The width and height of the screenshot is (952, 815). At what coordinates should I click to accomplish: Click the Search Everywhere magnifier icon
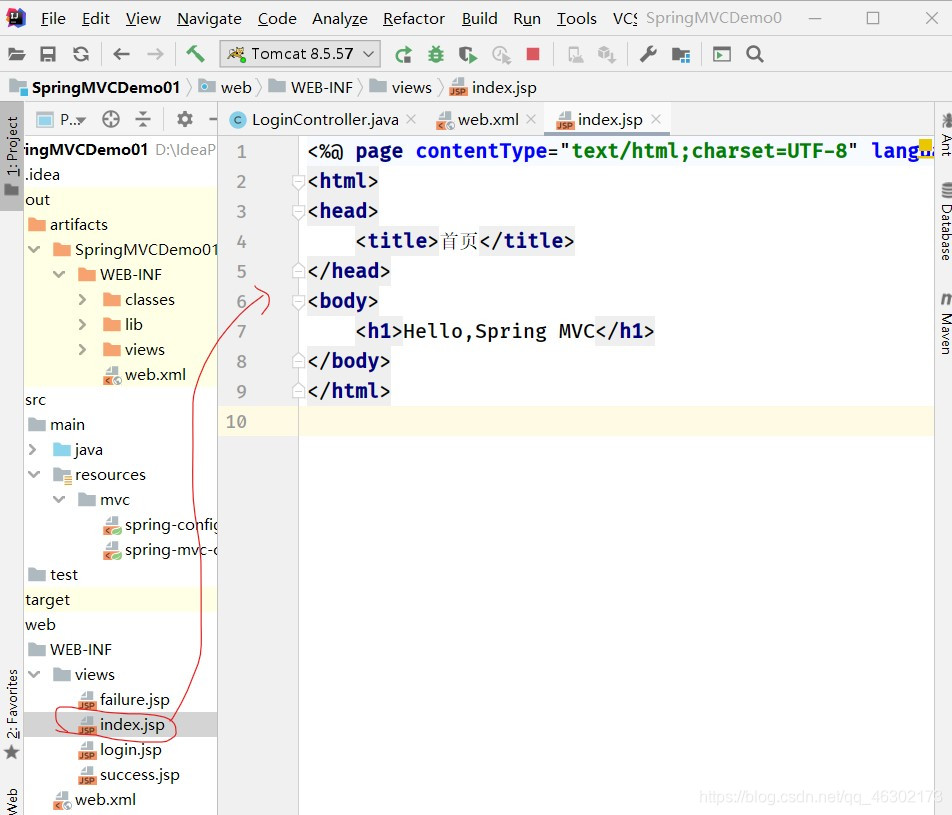tap(755, 54)
